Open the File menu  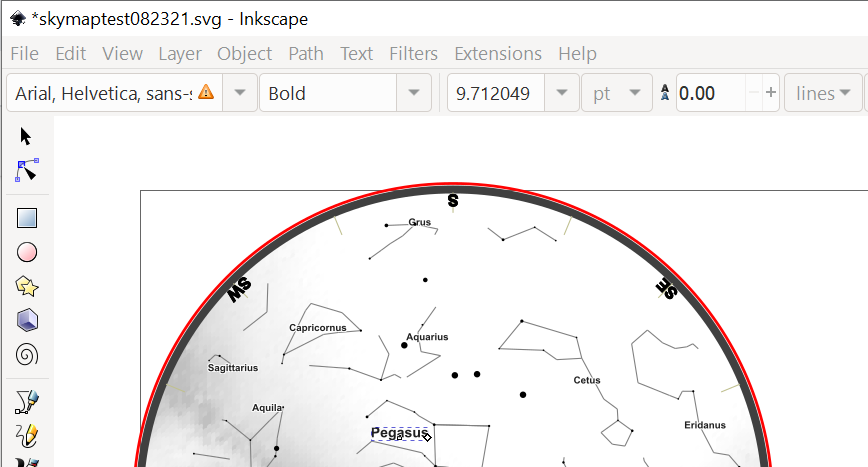click(x=24, y=54)
